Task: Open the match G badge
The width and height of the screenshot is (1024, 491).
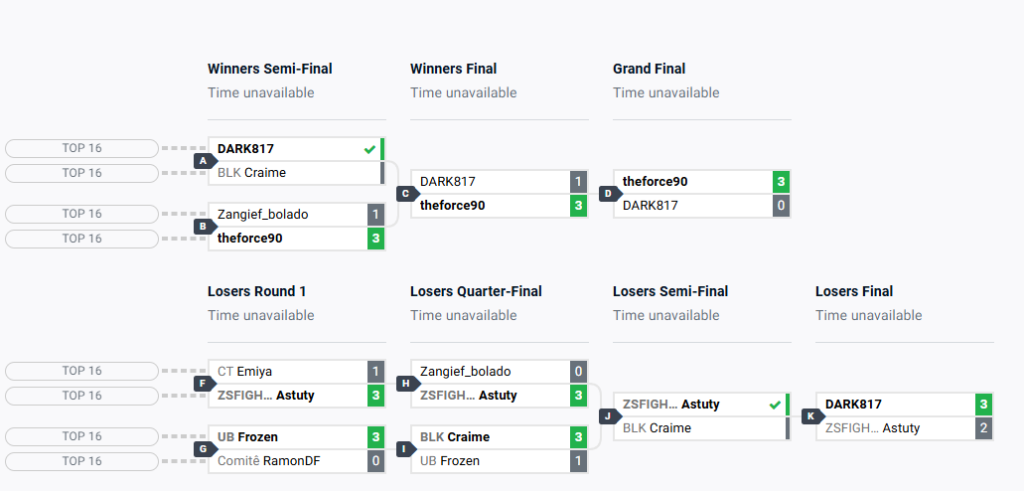Action: 204,449
